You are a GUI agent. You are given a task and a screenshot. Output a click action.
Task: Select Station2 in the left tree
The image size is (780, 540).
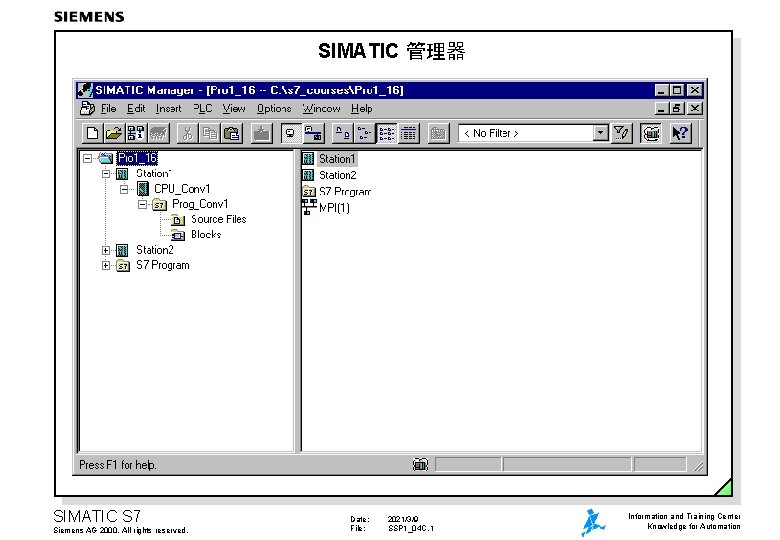click(x=155, y=250)
